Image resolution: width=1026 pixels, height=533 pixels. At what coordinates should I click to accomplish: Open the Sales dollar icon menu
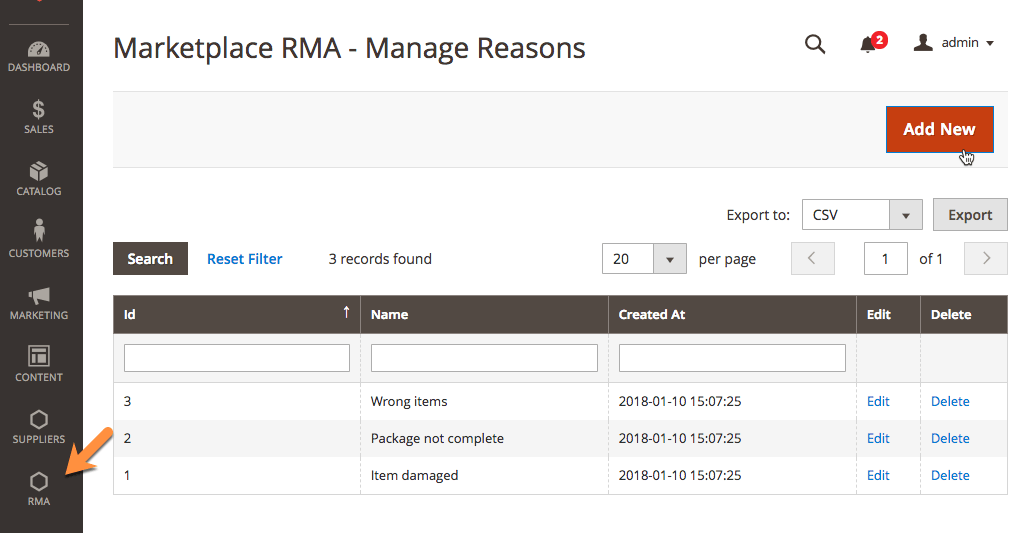pyautogui.click(x=39, y=117)
